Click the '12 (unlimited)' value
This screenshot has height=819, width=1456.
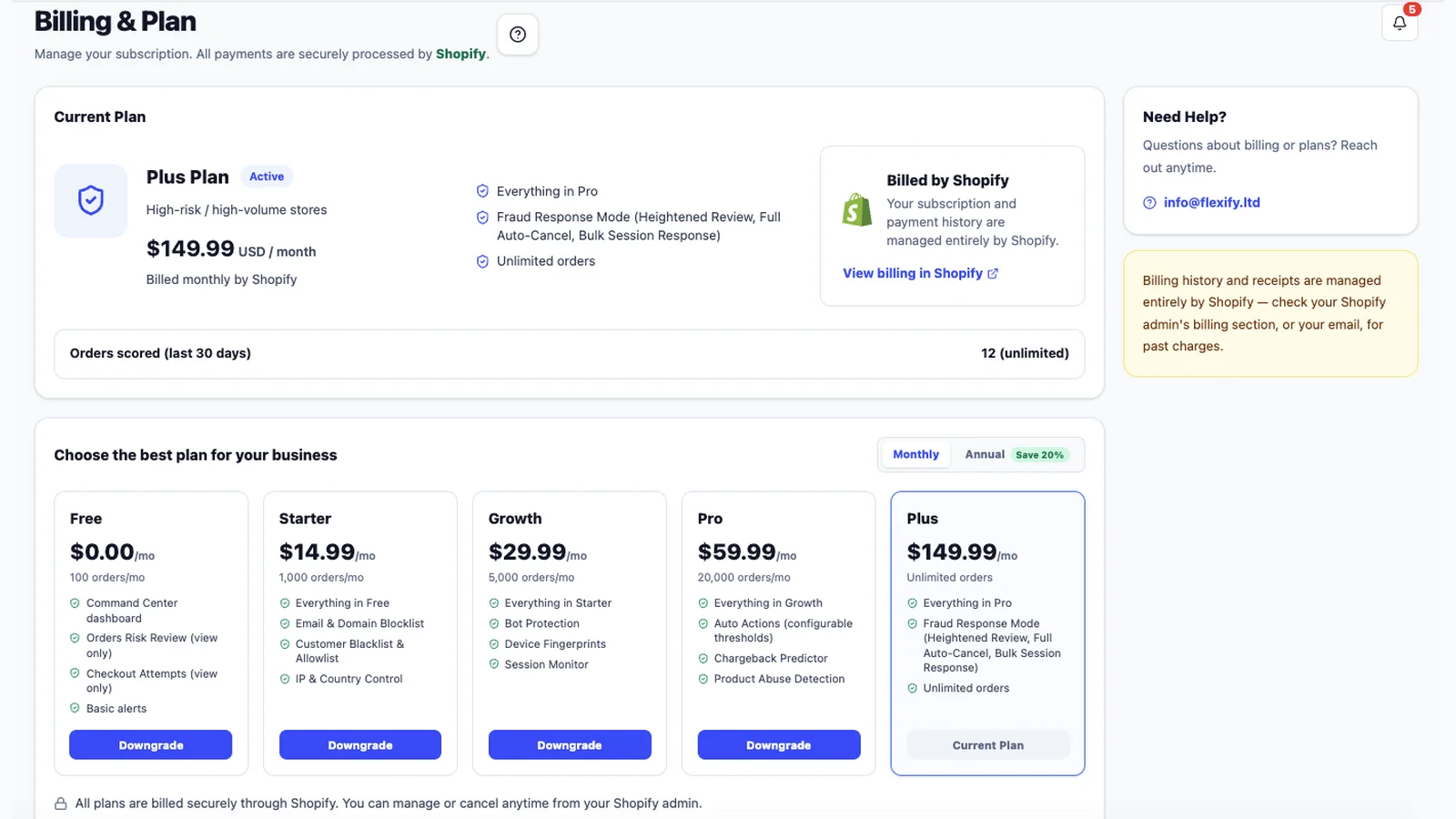(1025, 353)
